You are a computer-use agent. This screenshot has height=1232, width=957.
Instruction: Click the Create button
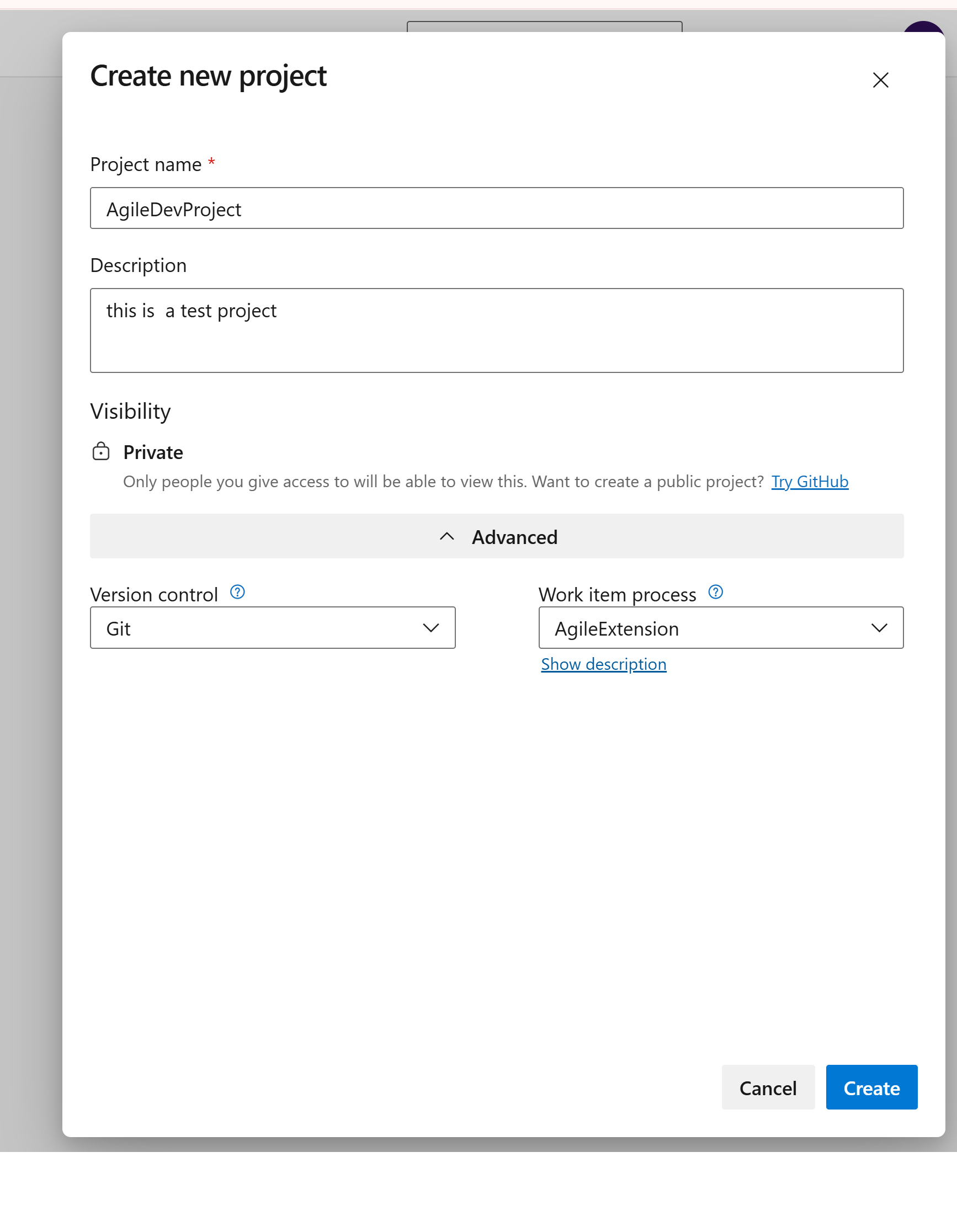click(x=871, y=1087)
